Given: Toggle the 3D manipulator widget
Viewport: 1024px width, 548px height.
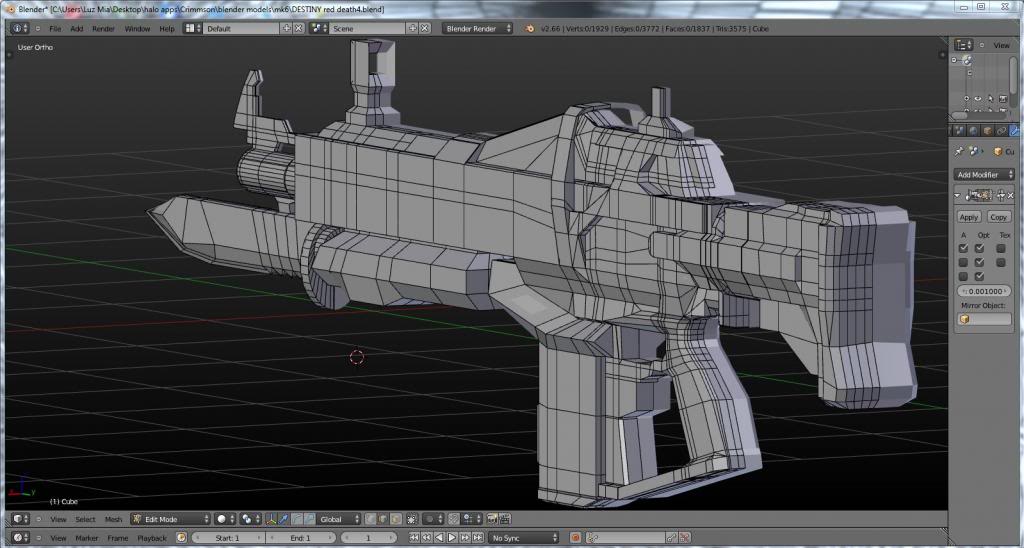Looking at the screenshot, I should point(272,519).
